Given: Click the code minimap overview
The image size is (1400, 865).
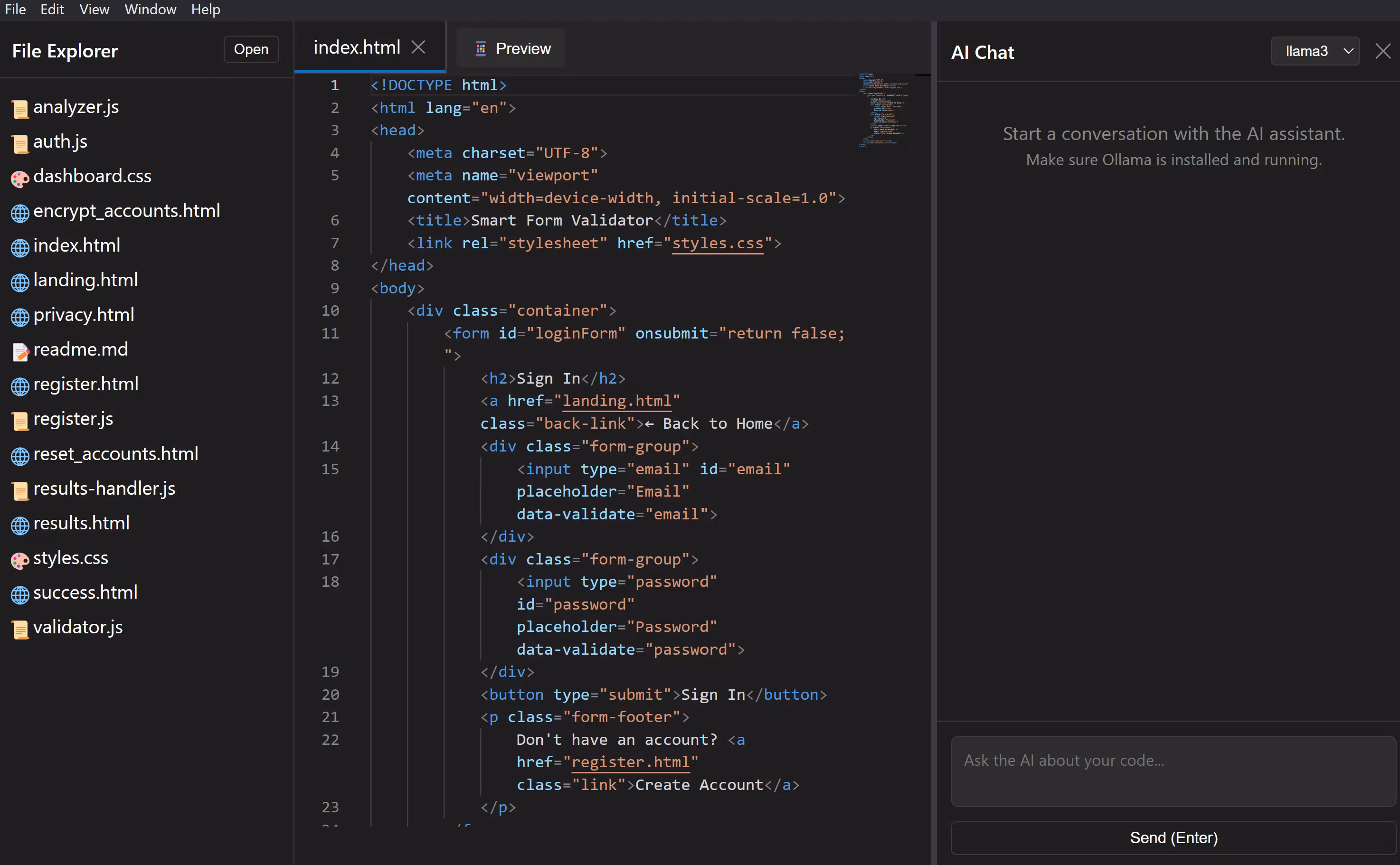Looking at the screenshot, I should pos(883,111).
